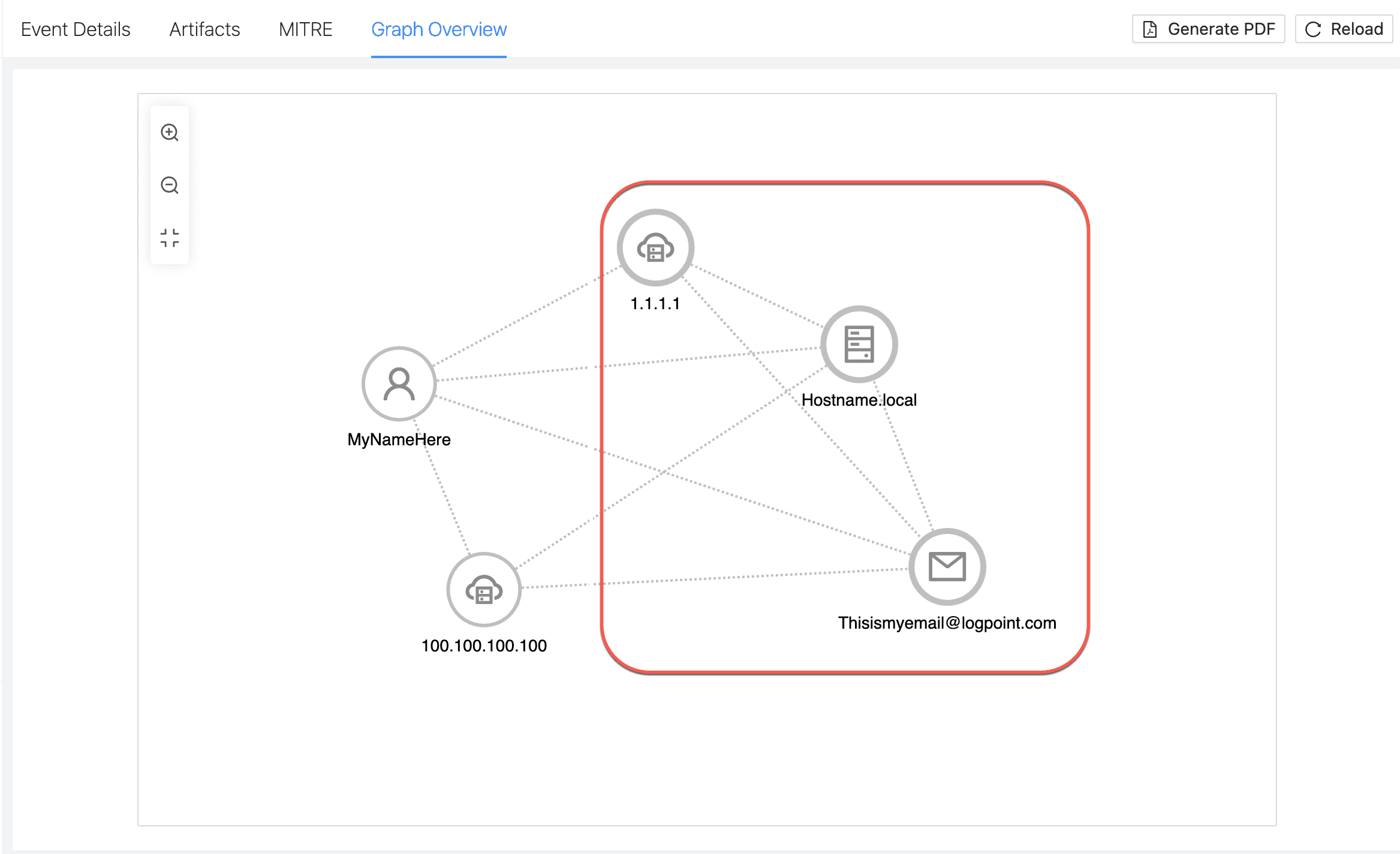Viewport: 1400px width, 854px height.
Task: Click the fit-to-screen collapse icon
Action: point(170,238)
